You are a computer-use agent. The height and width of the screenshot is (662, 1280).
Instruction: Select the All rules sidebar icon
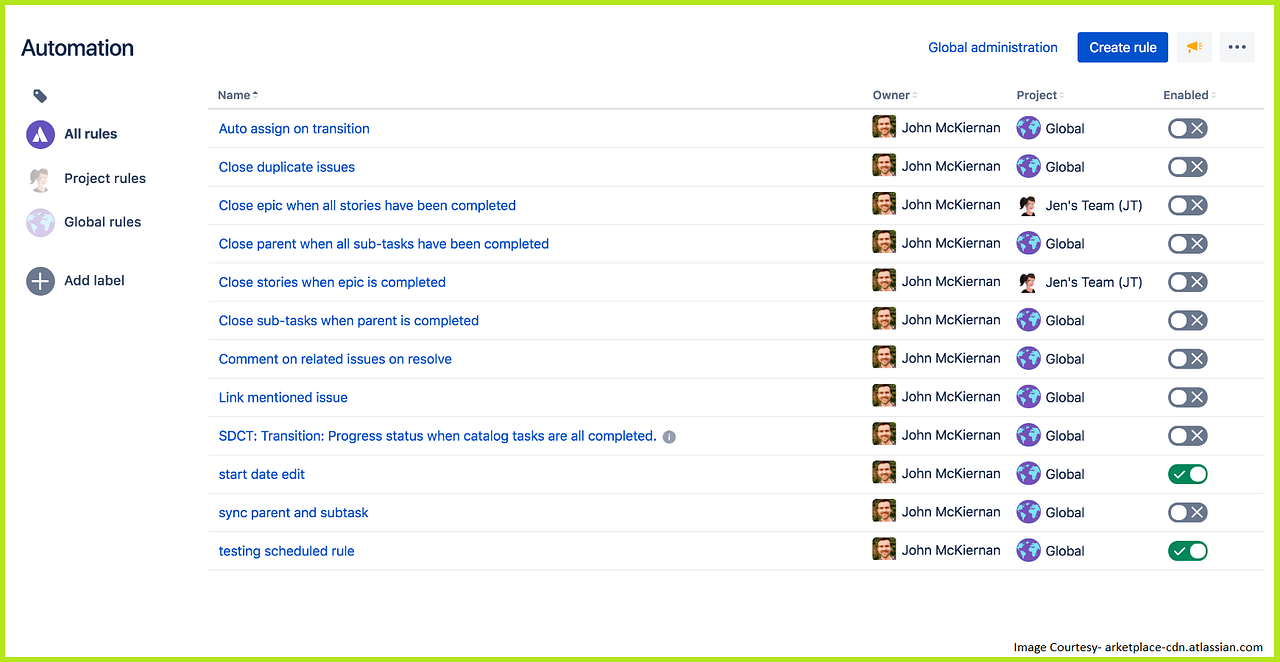click(x=40, y=134)
